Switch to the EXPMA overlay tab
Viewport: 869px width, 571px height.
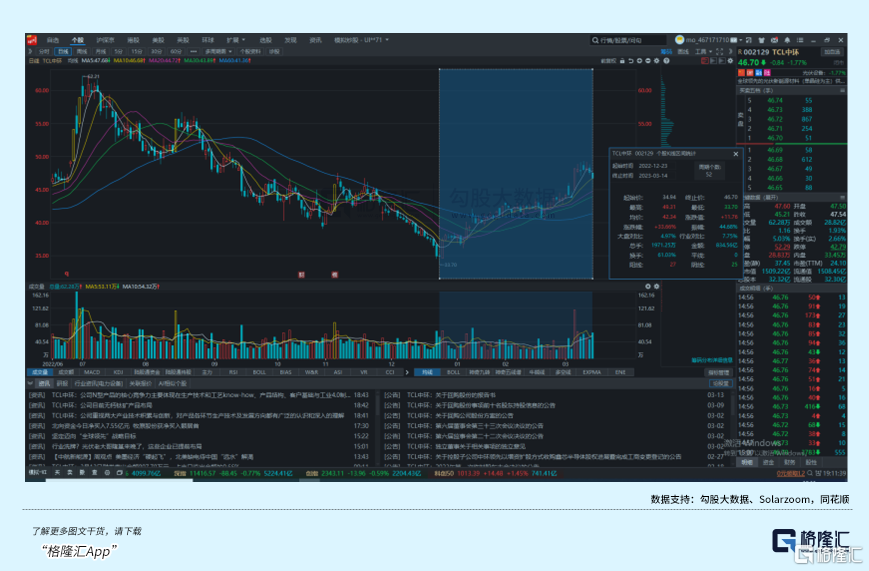[592, 373]
